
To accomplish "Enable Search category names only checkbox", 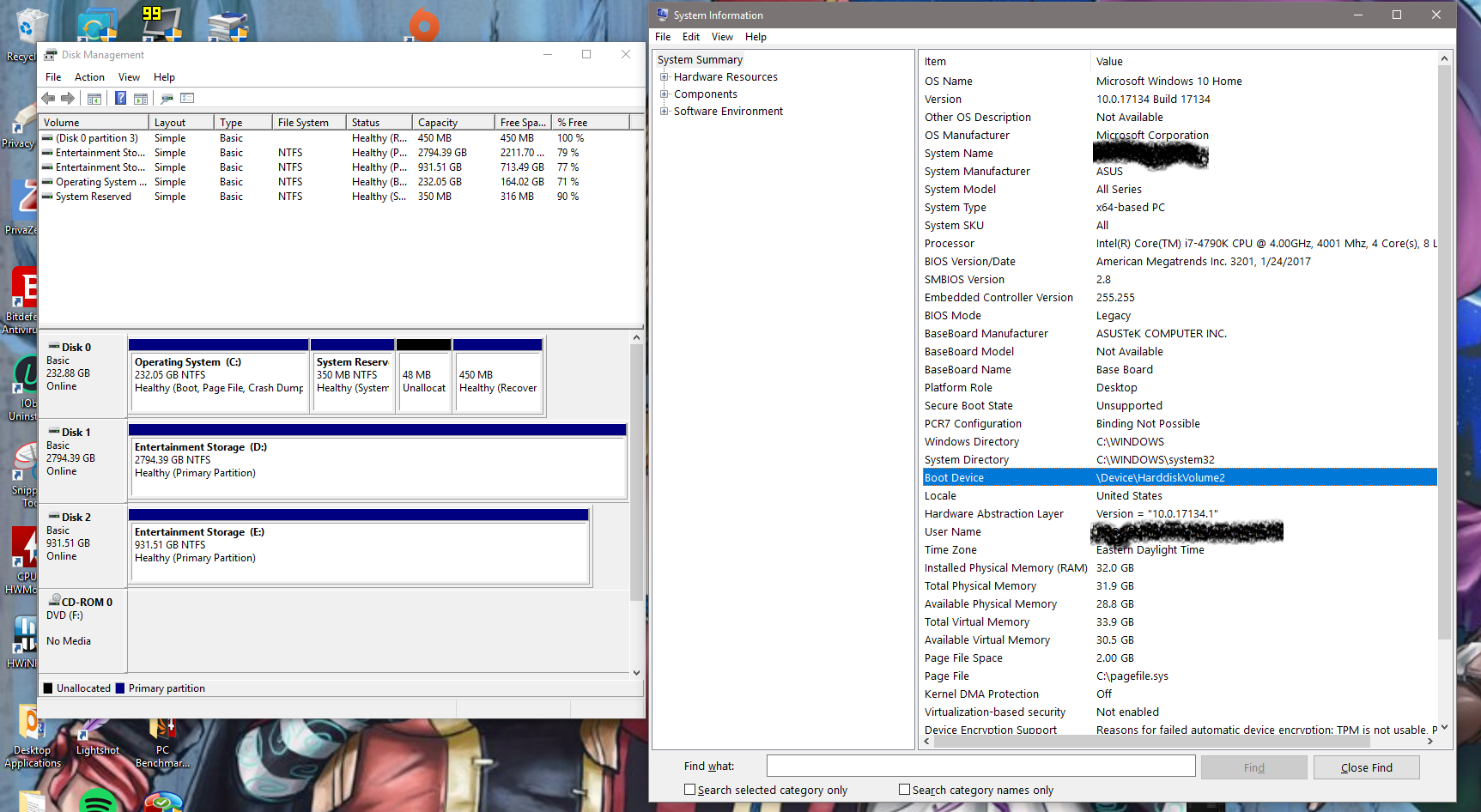I will coord(904,790).
